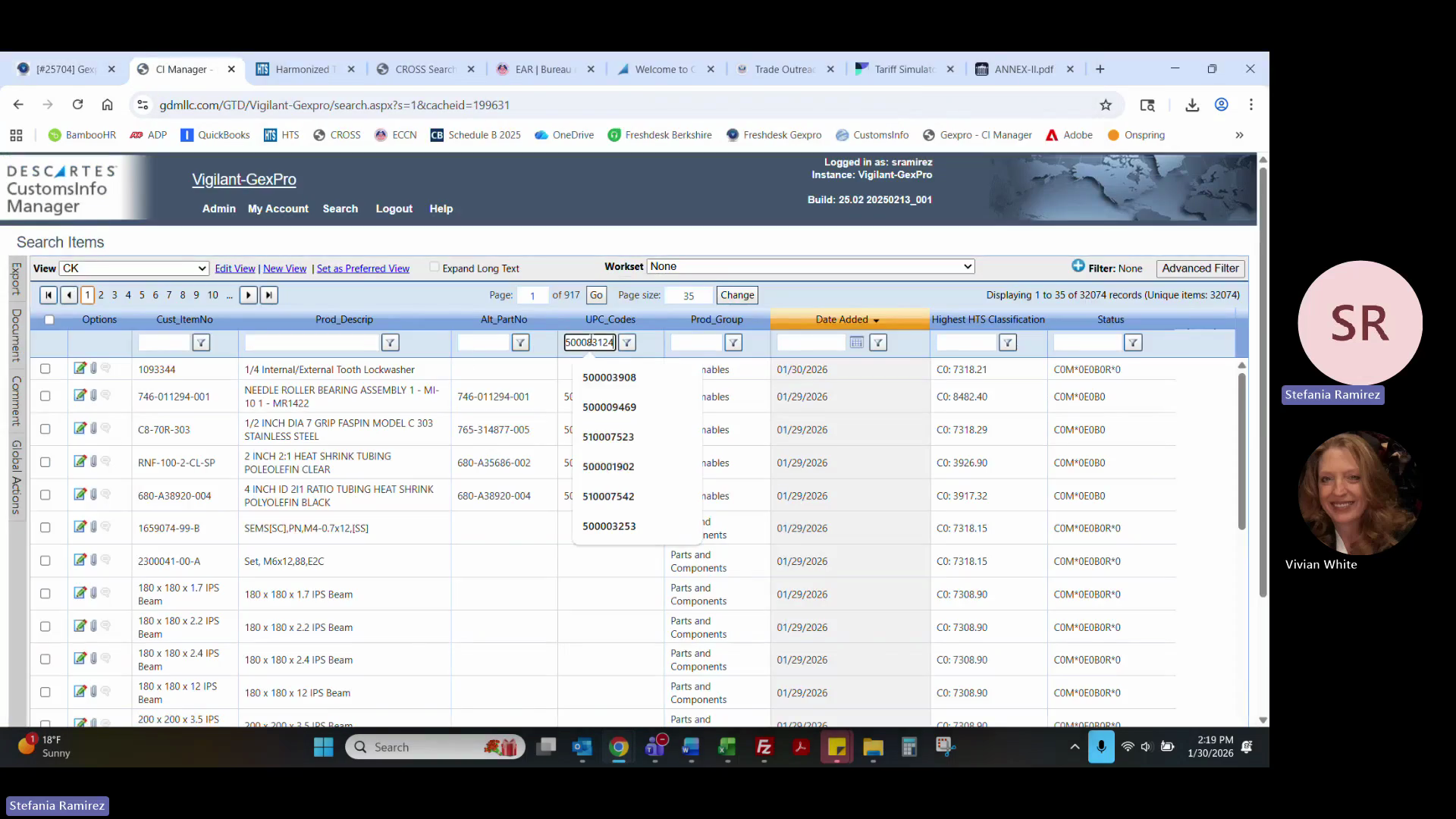Check the select-all checkbox in header row
Screen dimensions: 1456x819
pos(49,319)
